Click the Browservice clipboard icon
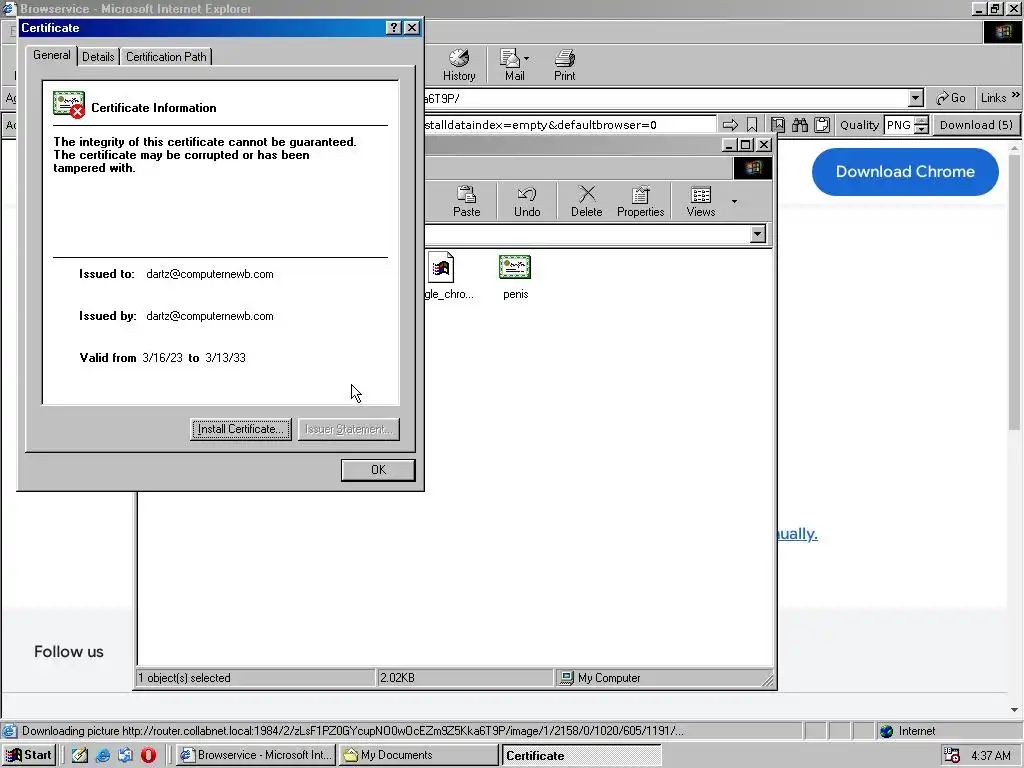The width and height of the screenshot is (1024, 768). coord(822,125)
